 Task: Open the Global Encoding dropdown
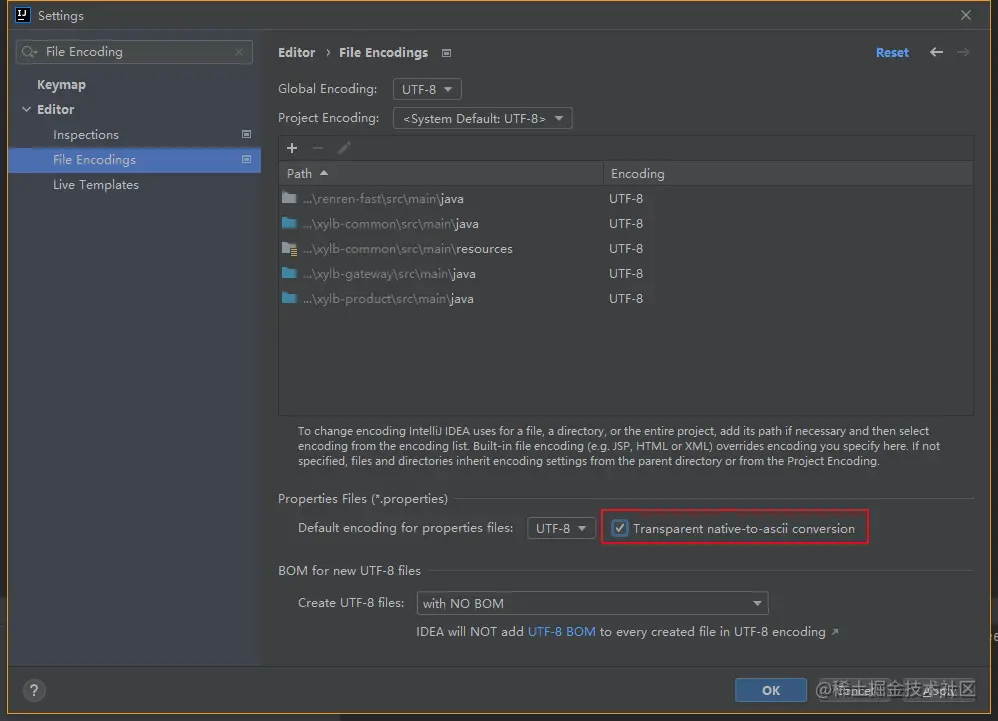click(427, 88)
